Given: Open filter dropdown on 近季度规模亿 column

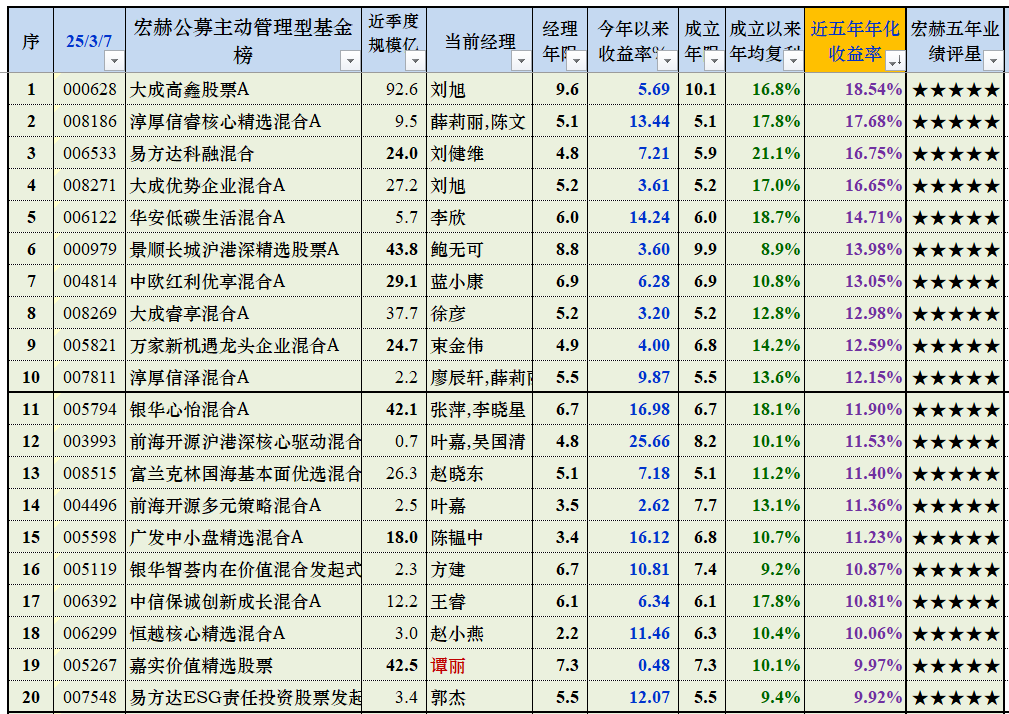Looking at the screenshot, I should 415,61.
